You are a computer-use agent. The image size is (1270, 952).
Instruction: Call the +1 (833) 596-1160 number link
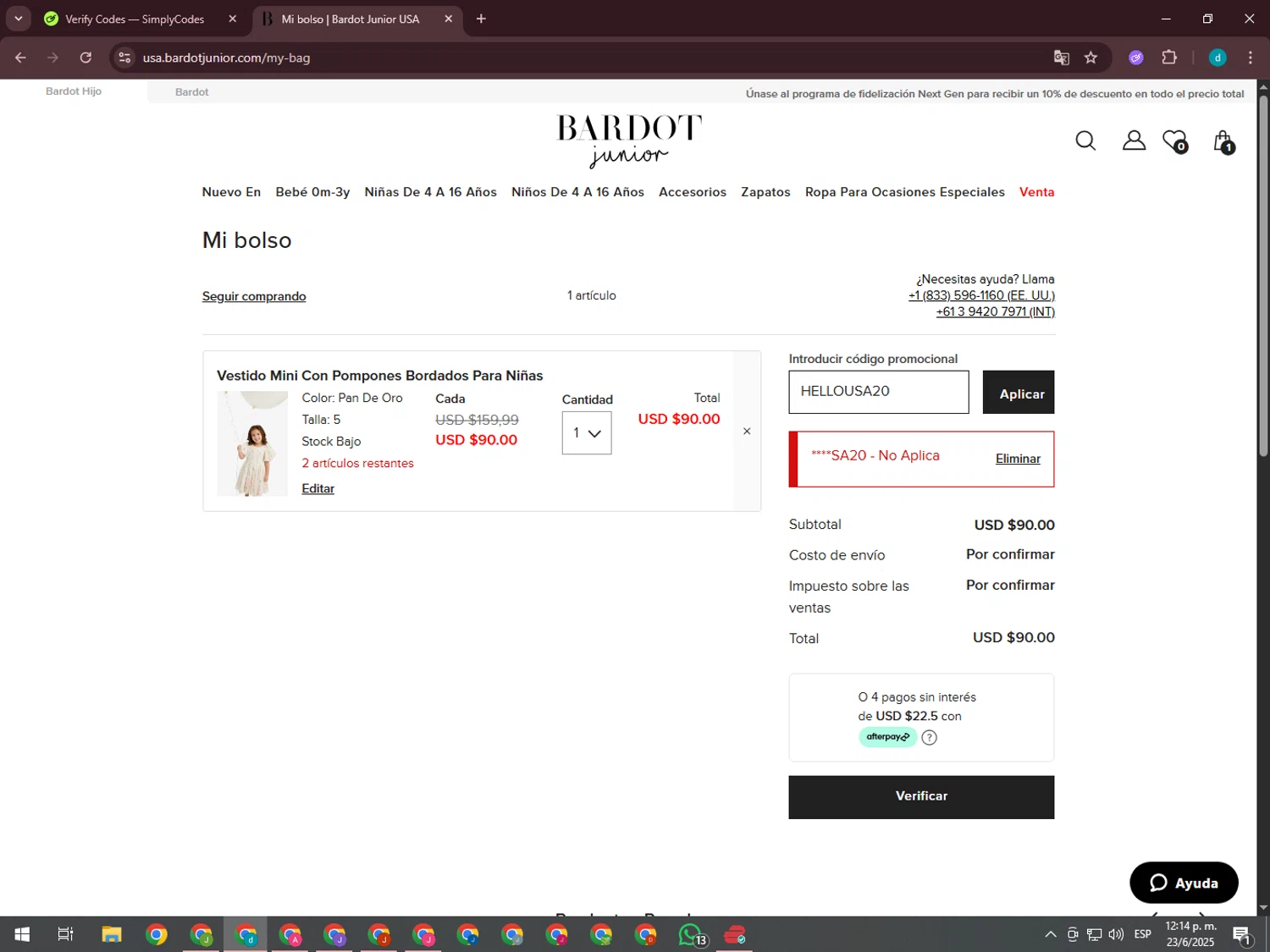[x=981, y=295]
